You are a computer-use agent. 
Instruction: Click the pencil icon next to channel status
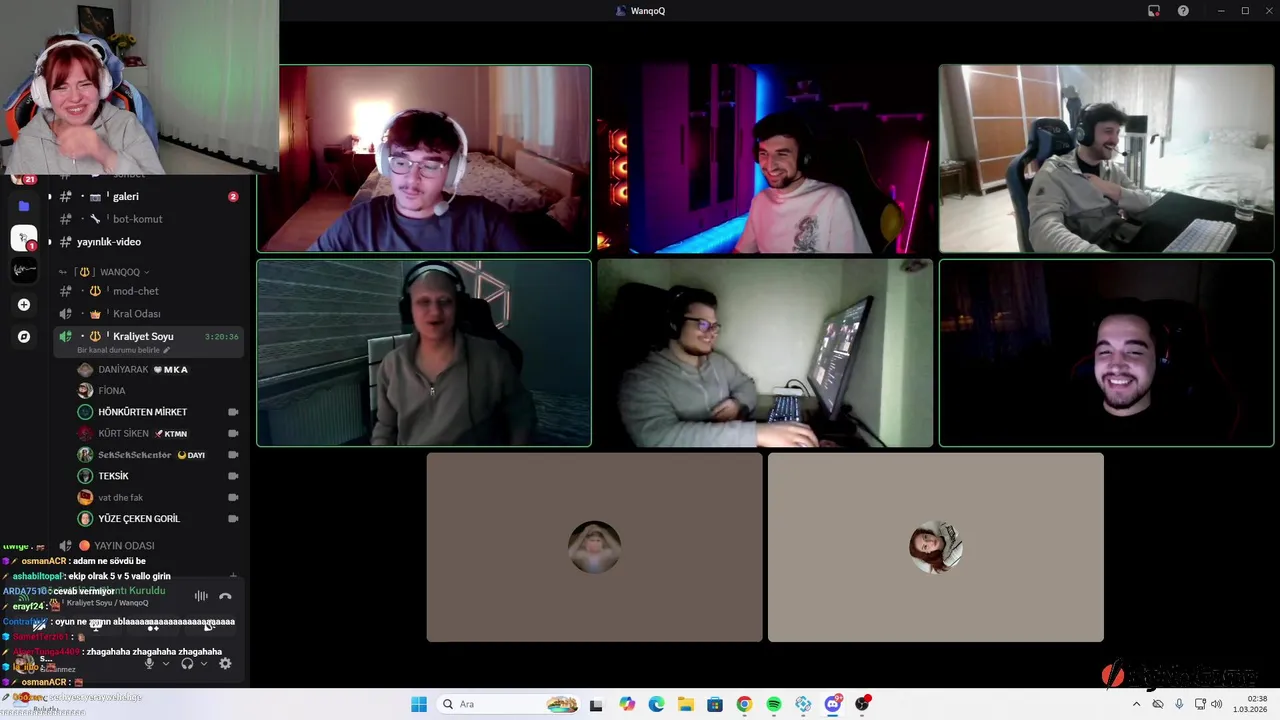click(x=167, y=350)
